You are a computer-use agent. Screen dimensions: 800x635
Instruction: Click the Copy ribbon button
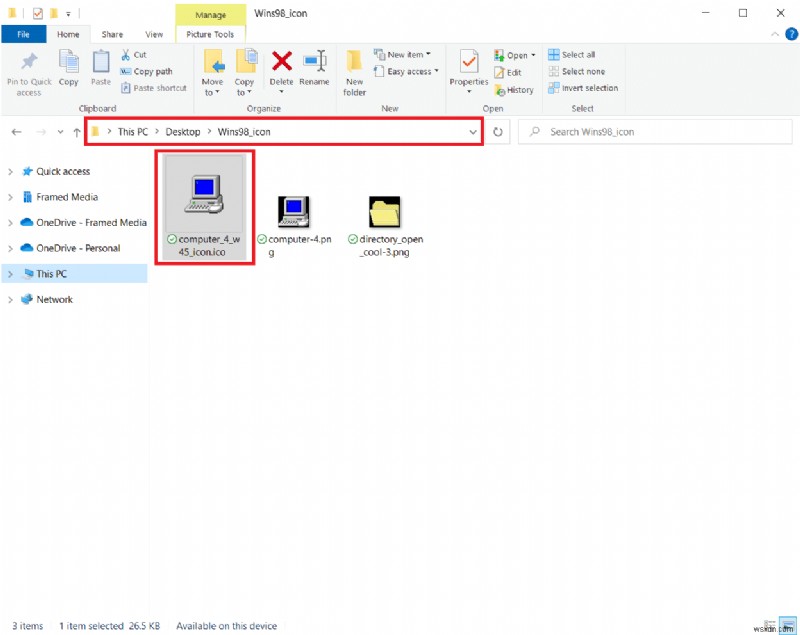coord(68,68)
